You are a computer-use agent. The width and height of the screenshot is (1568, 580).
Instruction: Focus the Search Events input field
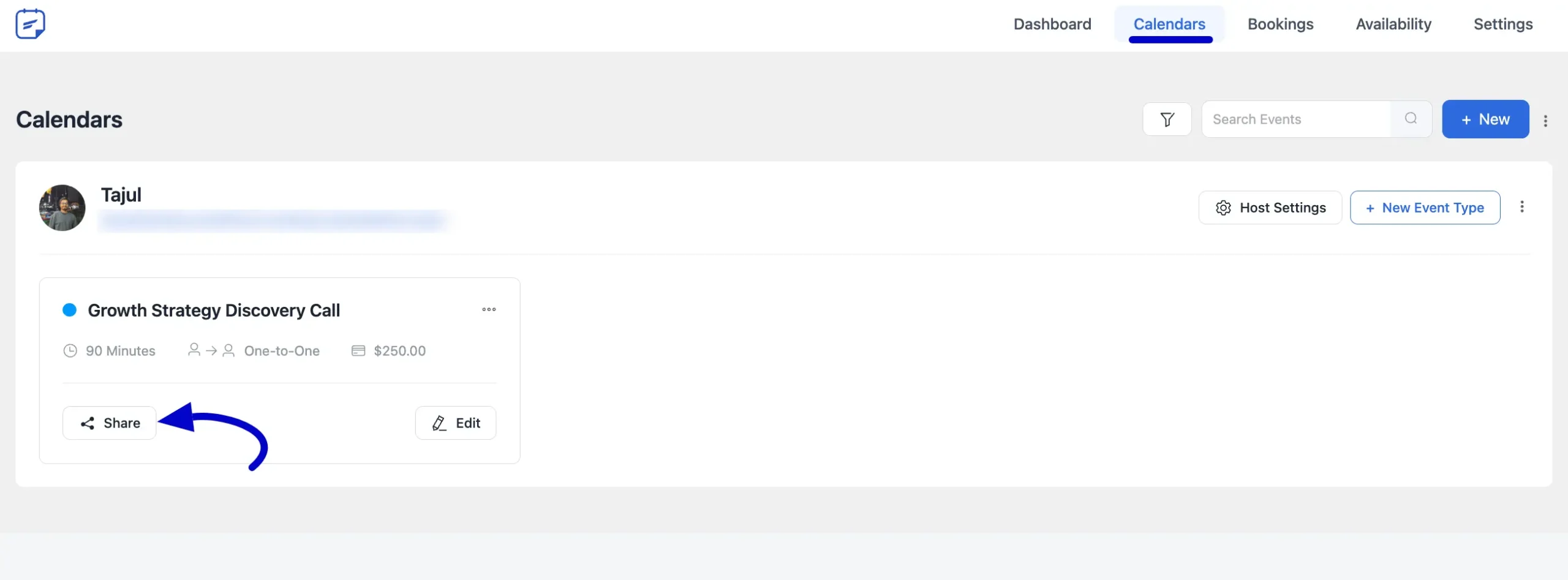click(1296, 119)
